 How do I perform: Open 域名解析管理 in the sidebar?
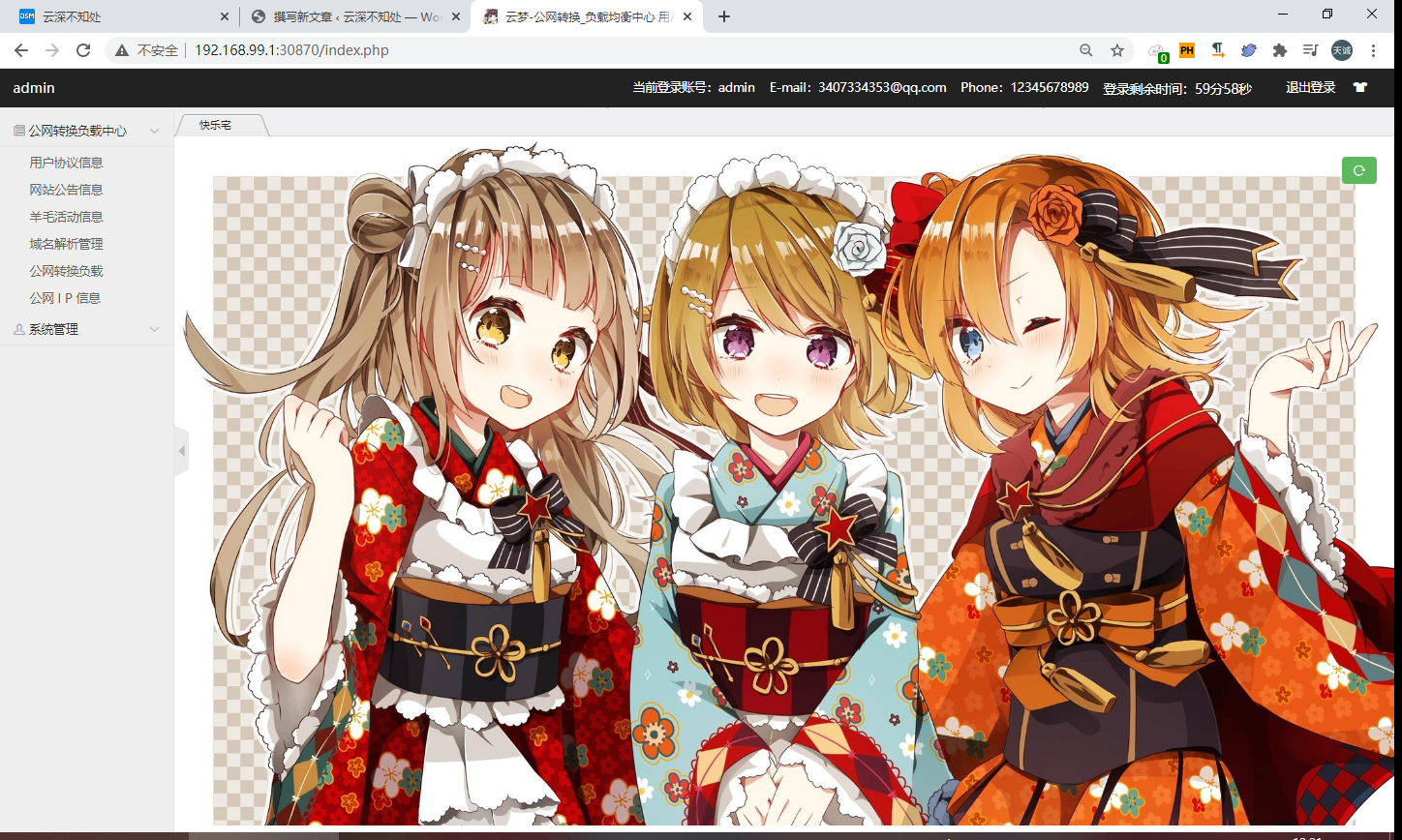66,244
